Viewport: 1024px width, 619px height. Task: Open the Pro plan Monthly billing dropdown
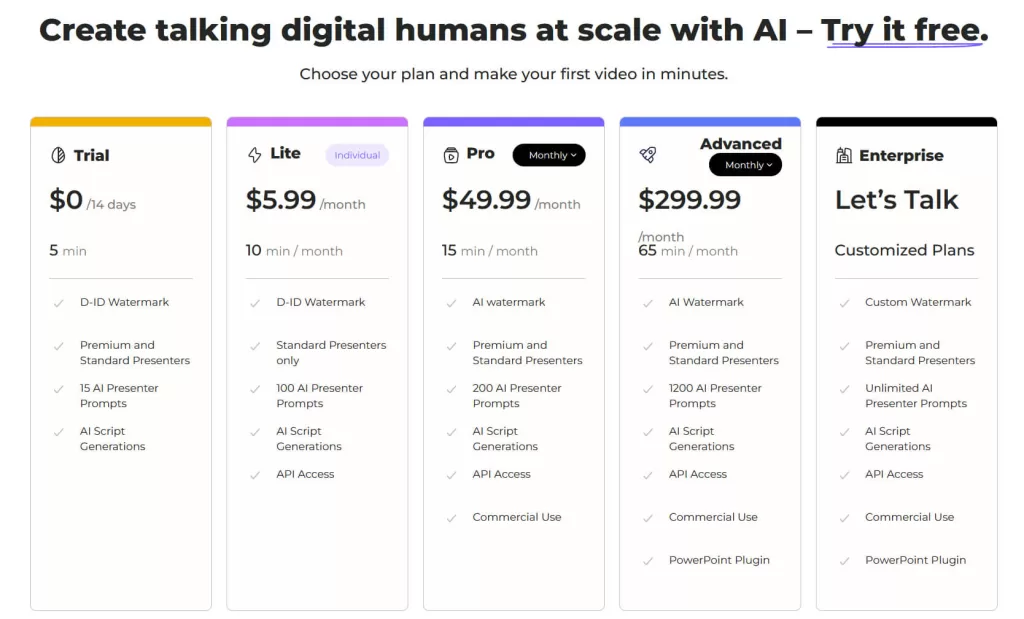549,155
